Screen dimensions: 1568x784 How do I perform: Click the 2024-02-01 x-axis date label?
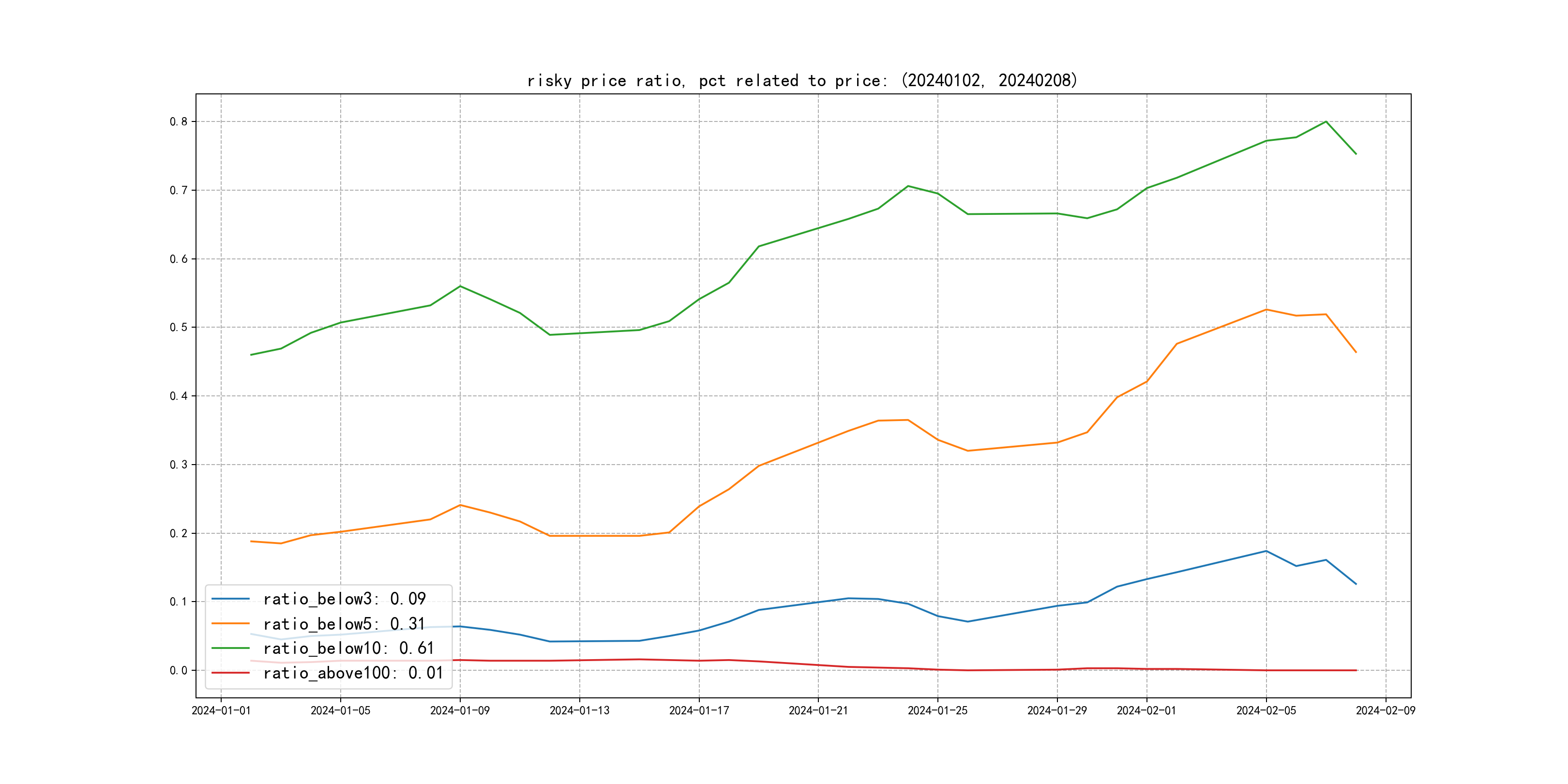click(x=1146, y=710)
